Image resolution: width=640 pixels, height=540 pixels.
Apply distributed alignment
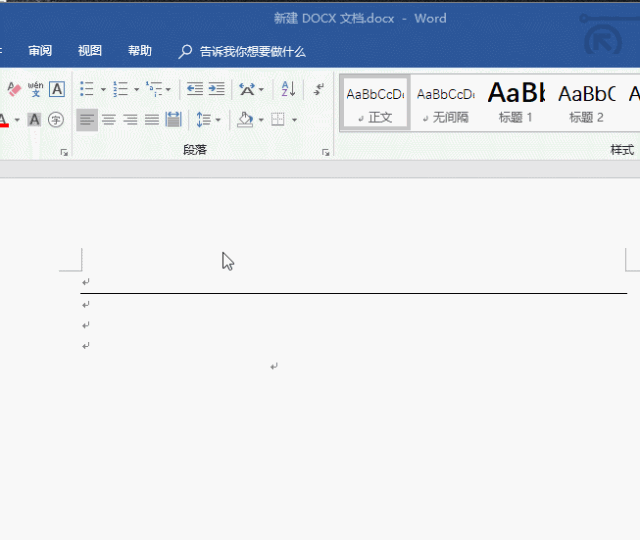tap(173, 120)
